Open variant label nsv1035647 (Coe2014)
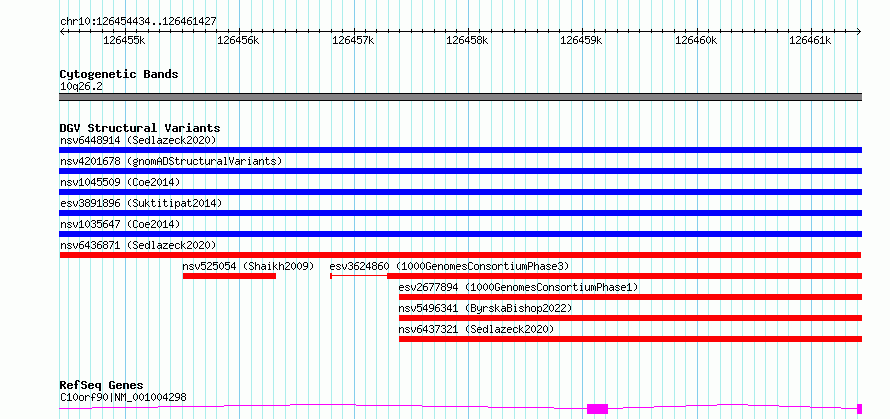890x419 pixels. point(120,224)
